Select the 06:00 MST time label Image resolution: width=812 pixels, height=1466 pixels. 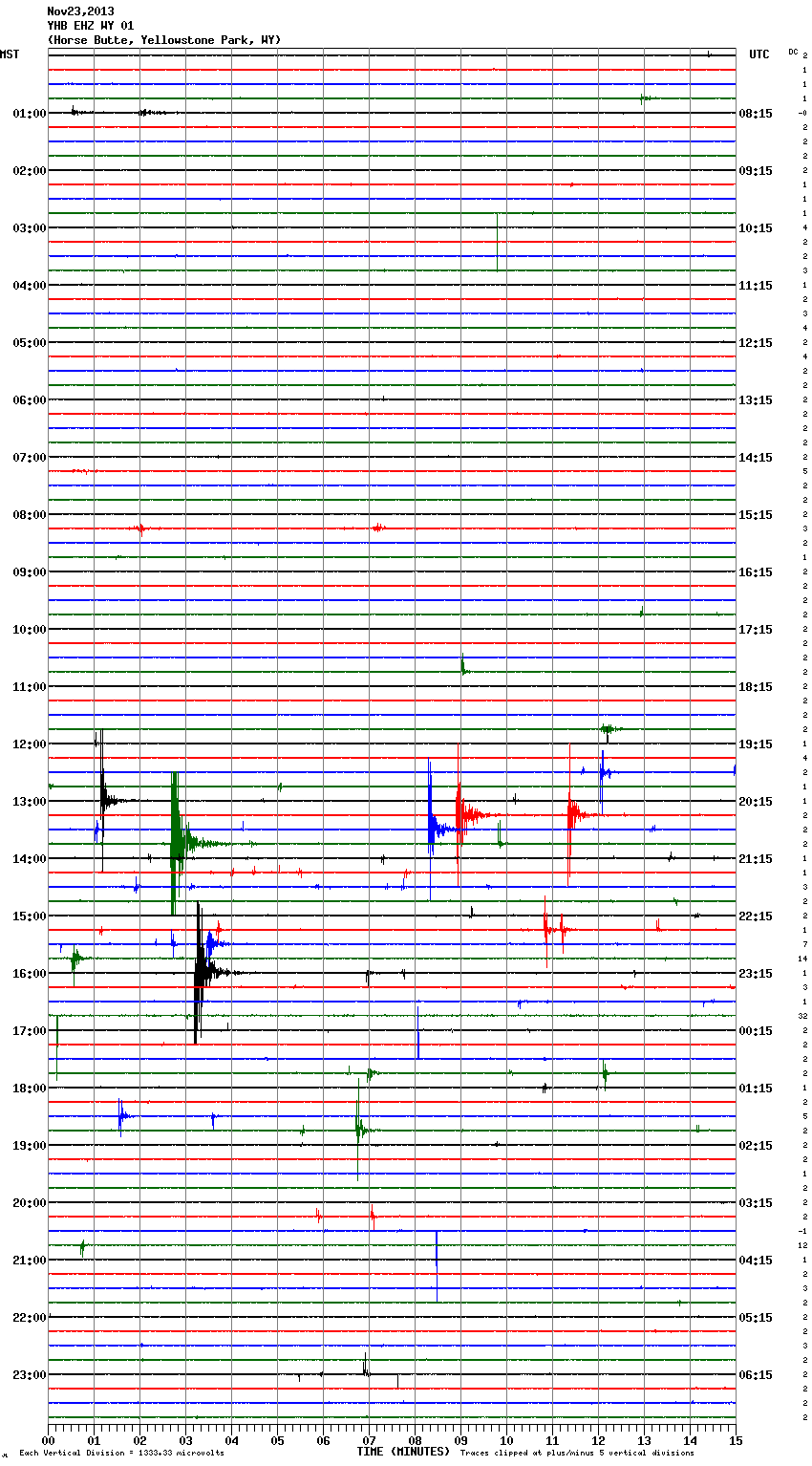point(29,400)
